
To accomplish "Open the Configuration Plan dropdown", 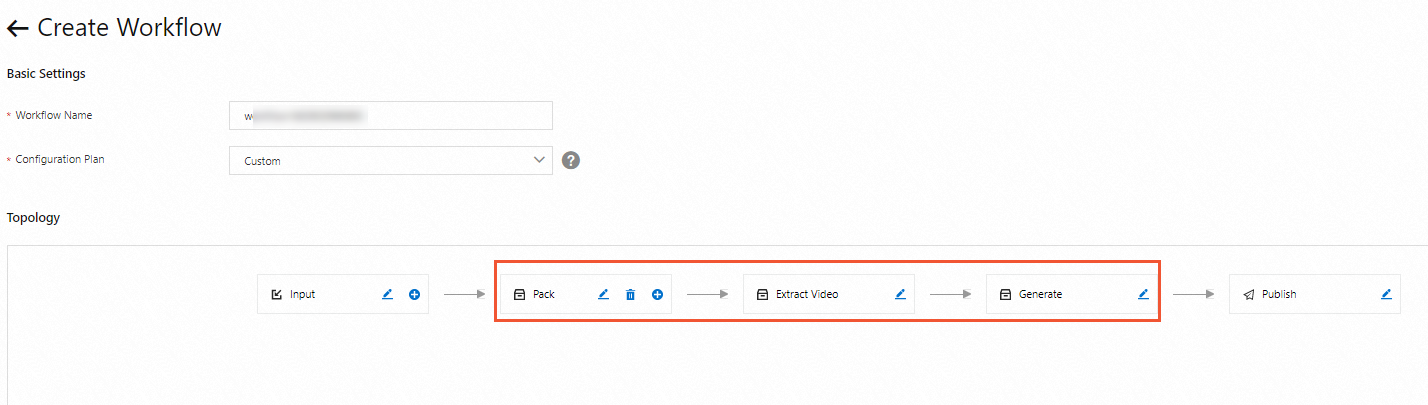I will 391,160.
